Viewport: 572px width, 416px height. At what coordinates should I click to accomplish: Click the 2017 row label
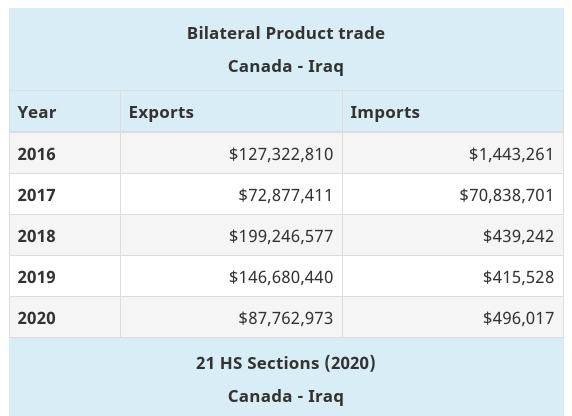click(36, 194)
